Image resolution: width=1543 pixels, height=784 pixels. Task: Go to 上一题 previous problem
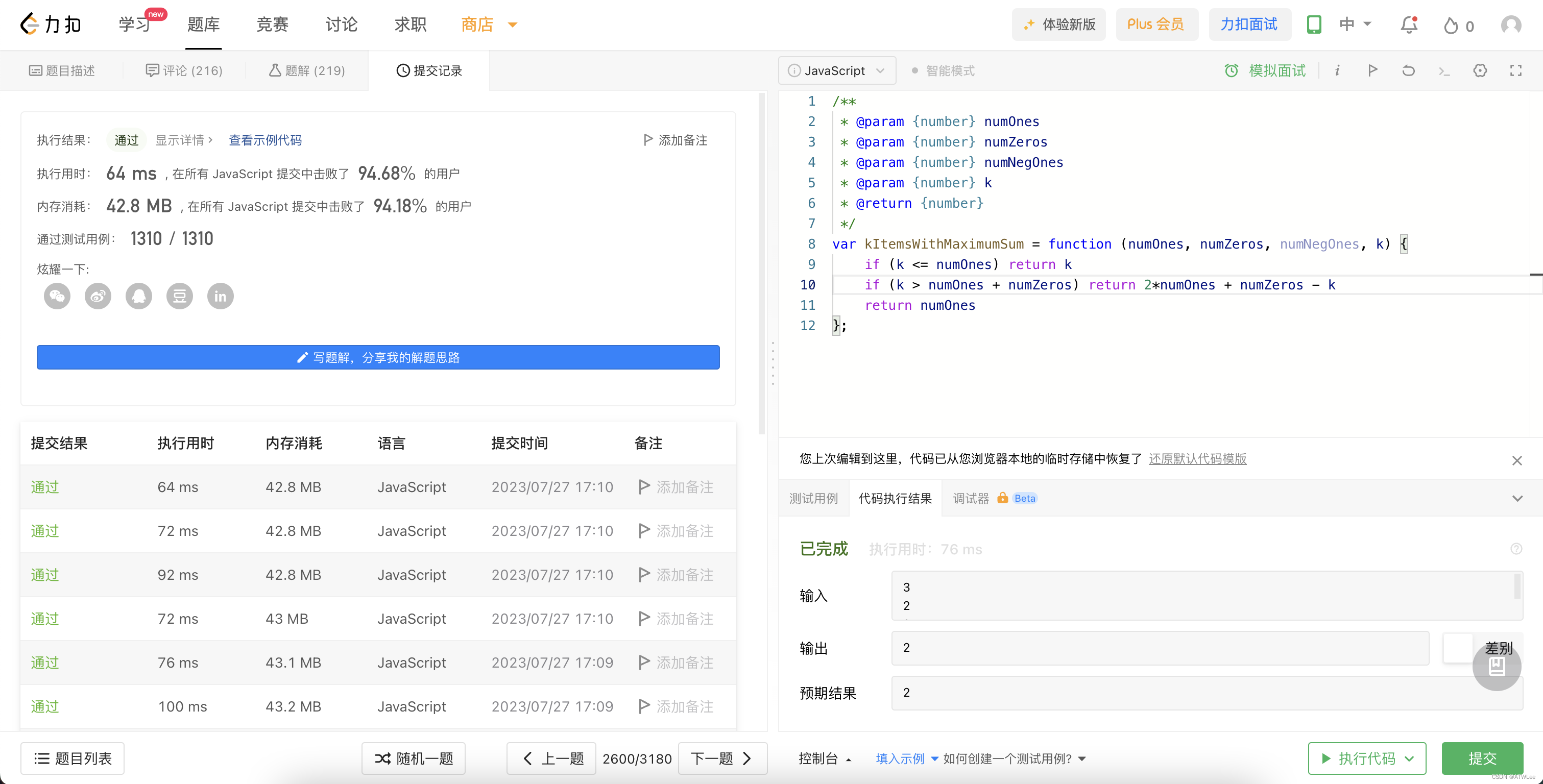551,759
